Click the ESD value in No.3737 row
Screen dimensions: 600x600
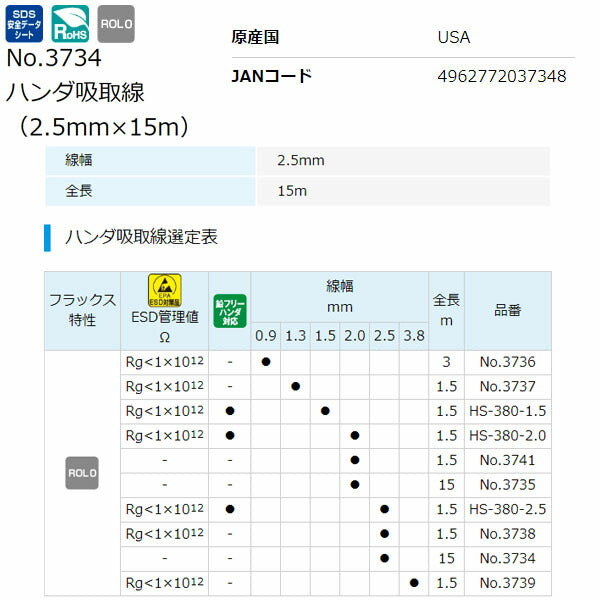(x=165, y=386)
